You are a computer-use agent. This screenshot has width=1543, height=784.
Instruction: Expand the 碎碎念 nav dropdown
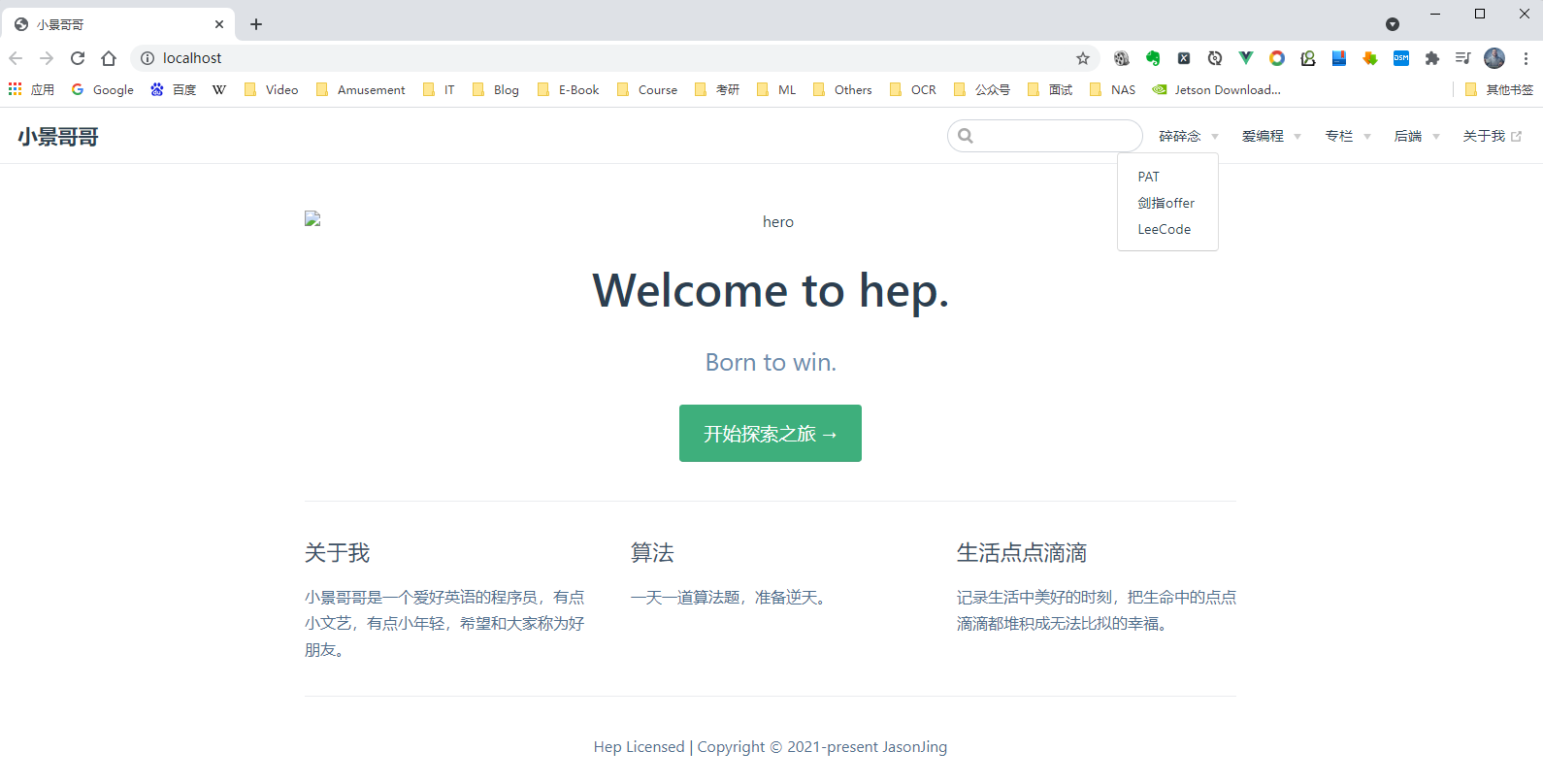(x=1188, y=137)
